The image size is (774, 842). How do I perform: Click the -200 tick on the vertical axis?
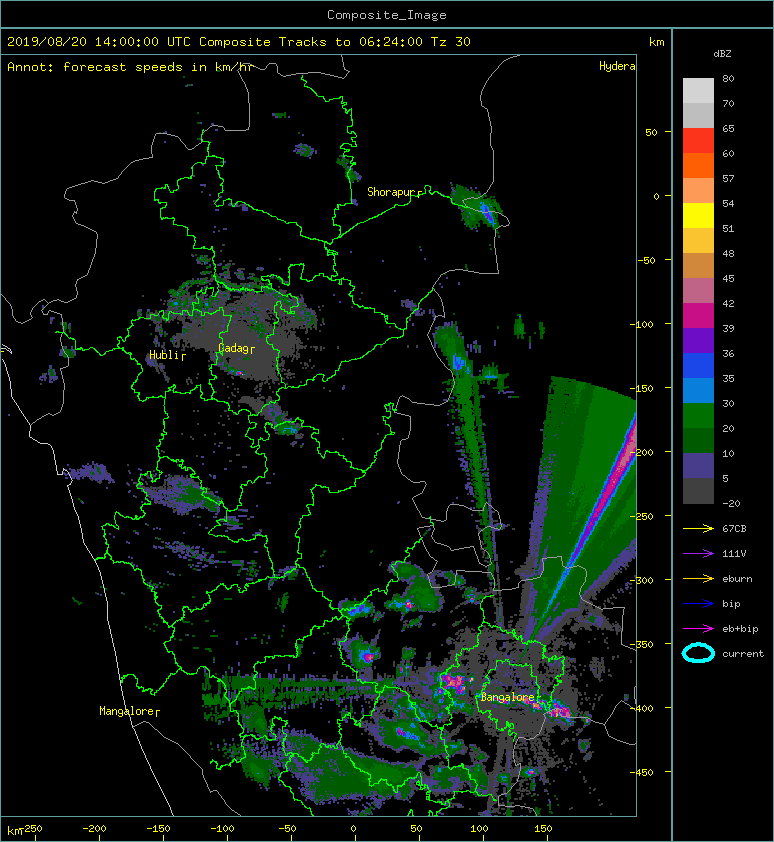(645, 452)
